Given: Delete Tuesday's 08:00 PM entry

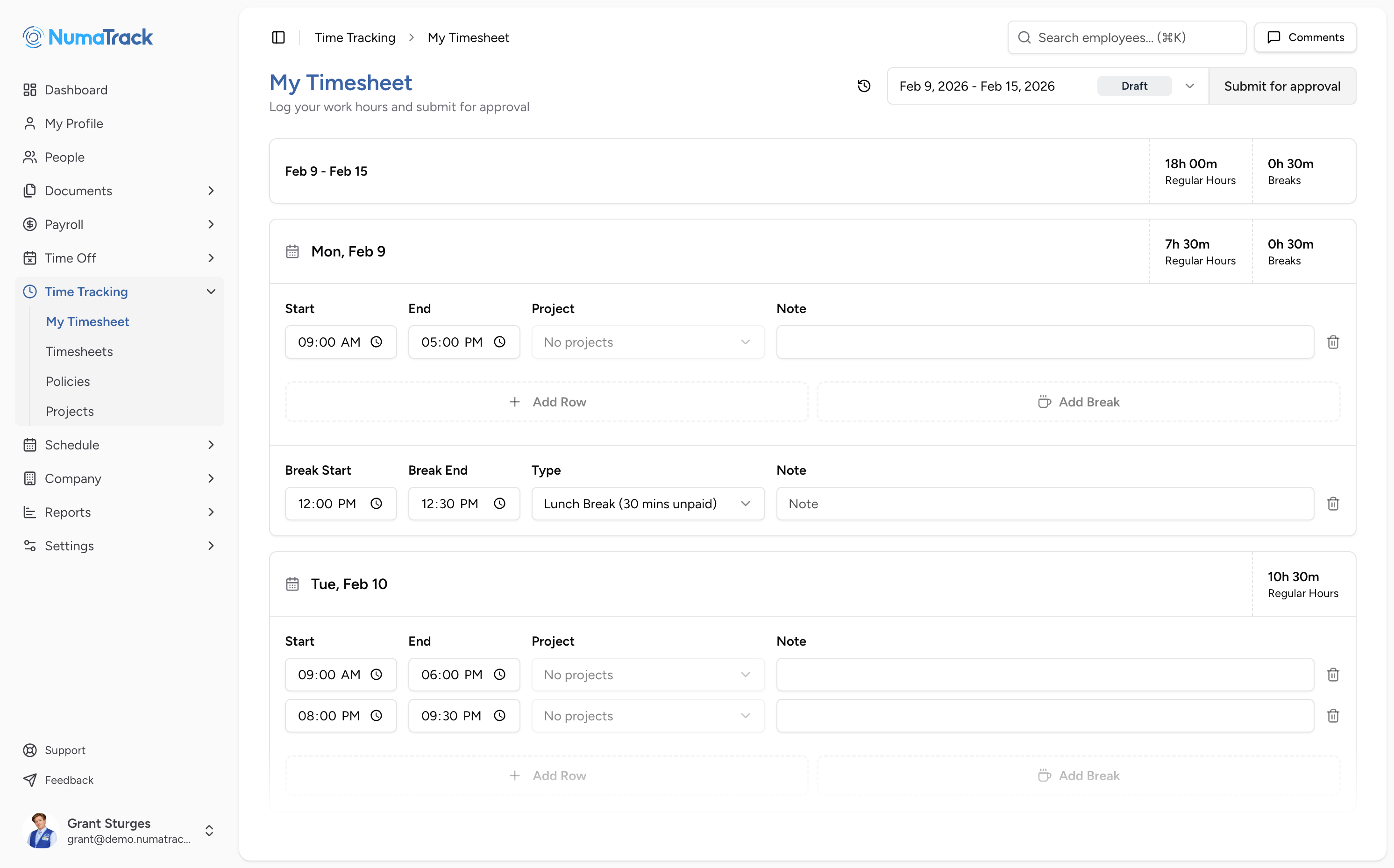Looking at the screenshot, I should coord(1333,716).
